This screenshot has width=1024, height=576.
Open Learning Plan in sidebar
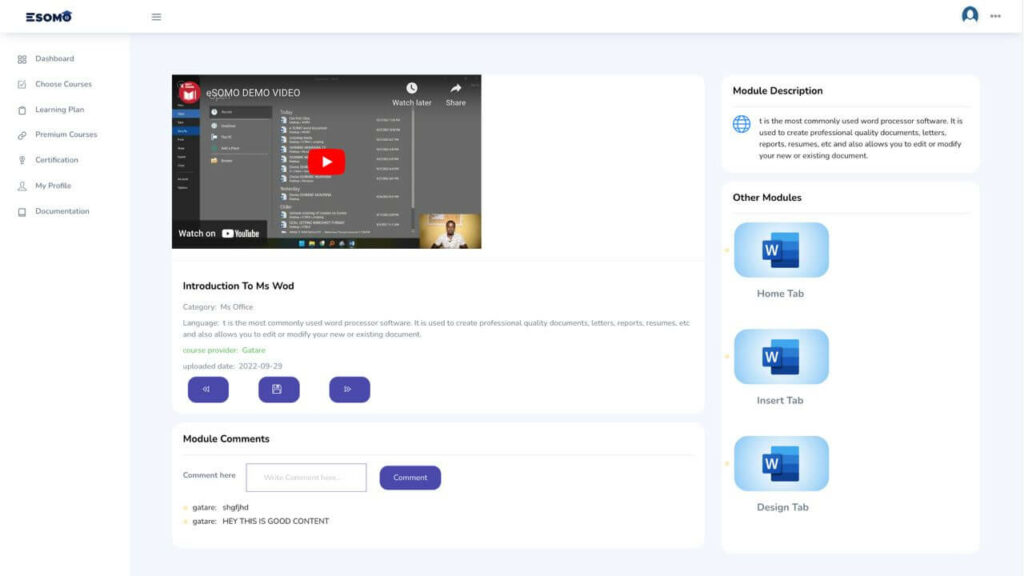pyautogui.click(x=59, y=110)
